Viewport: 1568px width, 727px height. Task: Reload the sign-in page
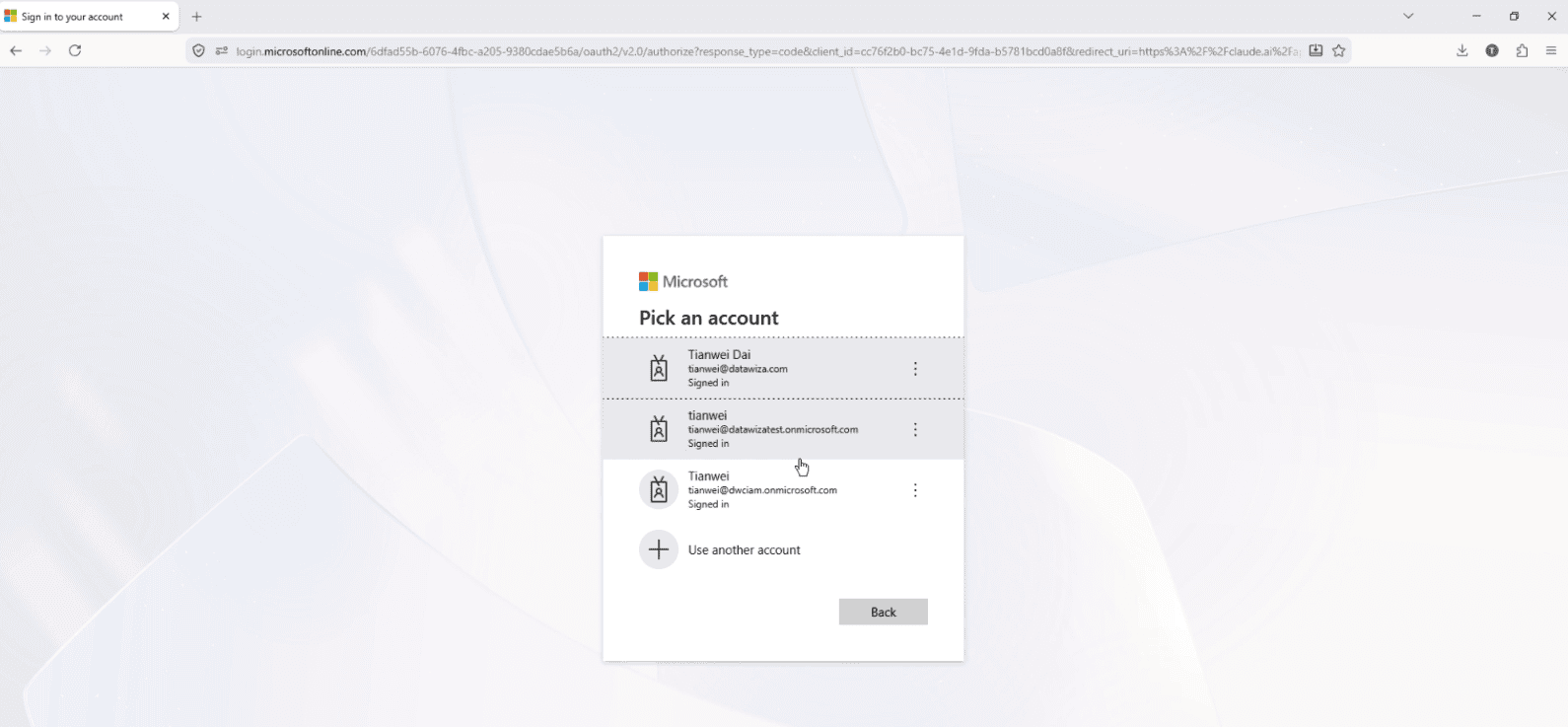pos(75,50)
